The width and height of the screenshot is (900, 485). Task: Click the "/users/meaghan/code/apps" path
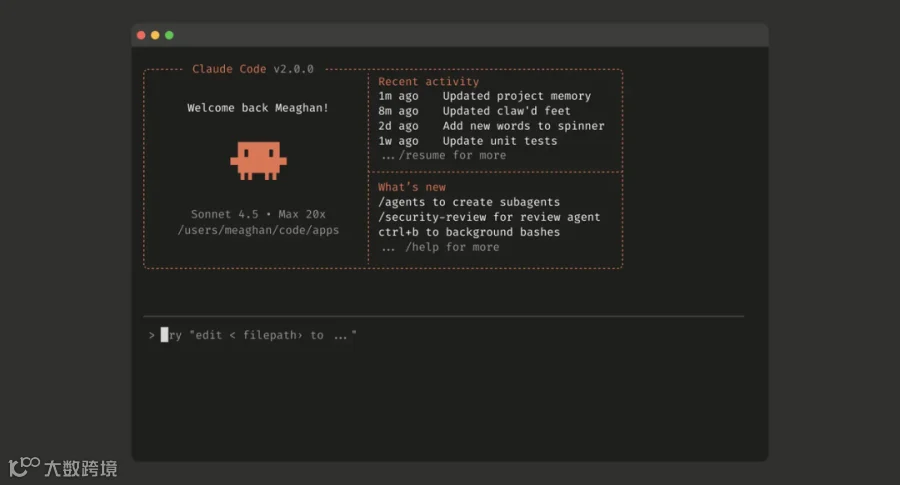tap(258, 230)
